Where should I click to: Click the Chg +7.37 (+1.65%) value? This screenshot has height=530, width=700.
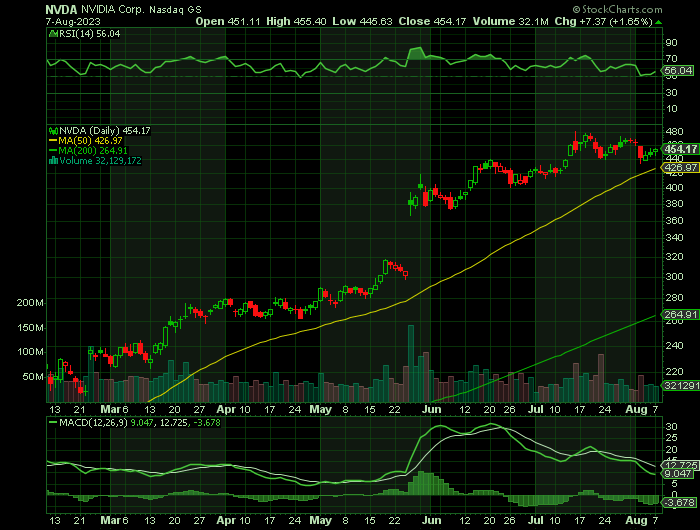click(x=604, y=21)
